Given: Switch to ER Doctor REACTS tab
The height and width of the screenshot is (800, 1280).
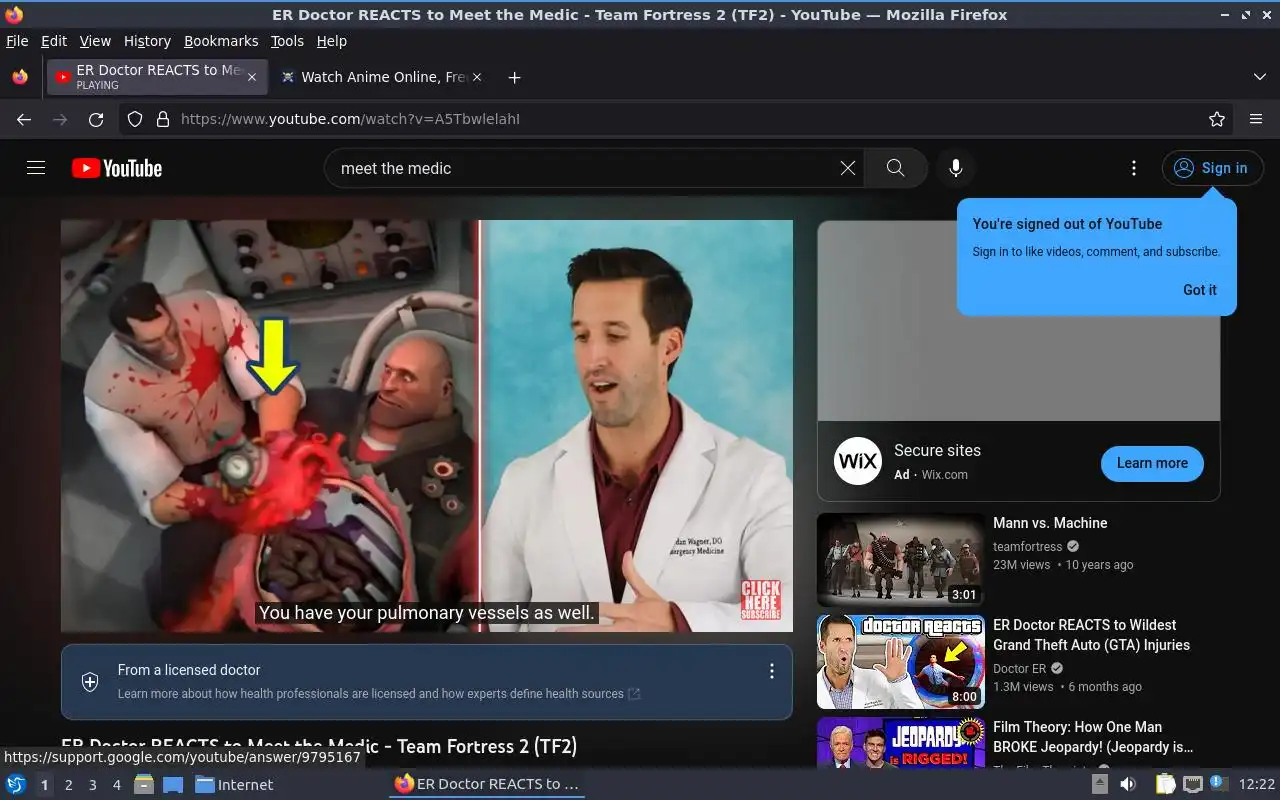Looking at the screenshot, I should [158, 77].
